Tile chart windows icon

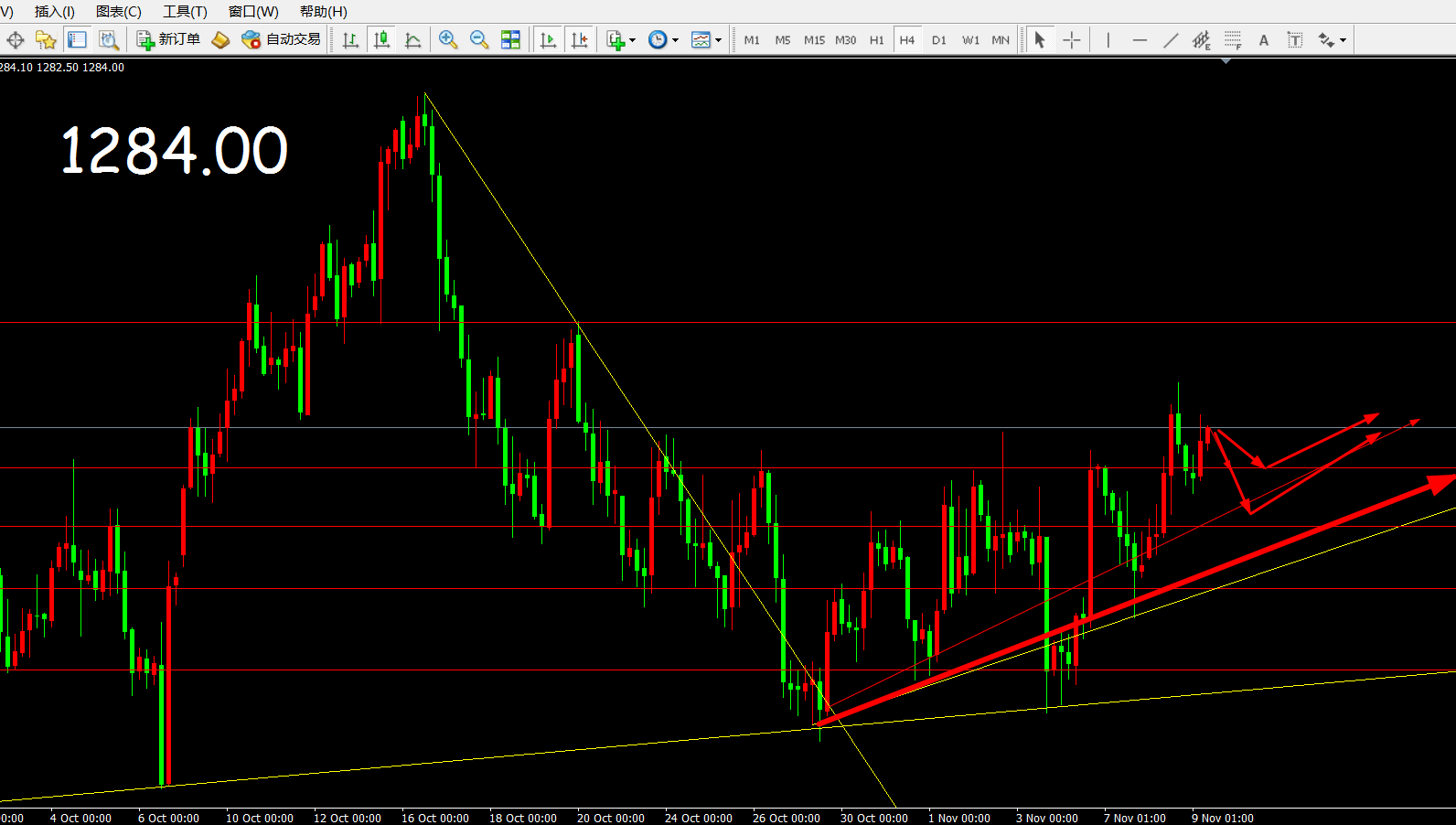(510, 39)
